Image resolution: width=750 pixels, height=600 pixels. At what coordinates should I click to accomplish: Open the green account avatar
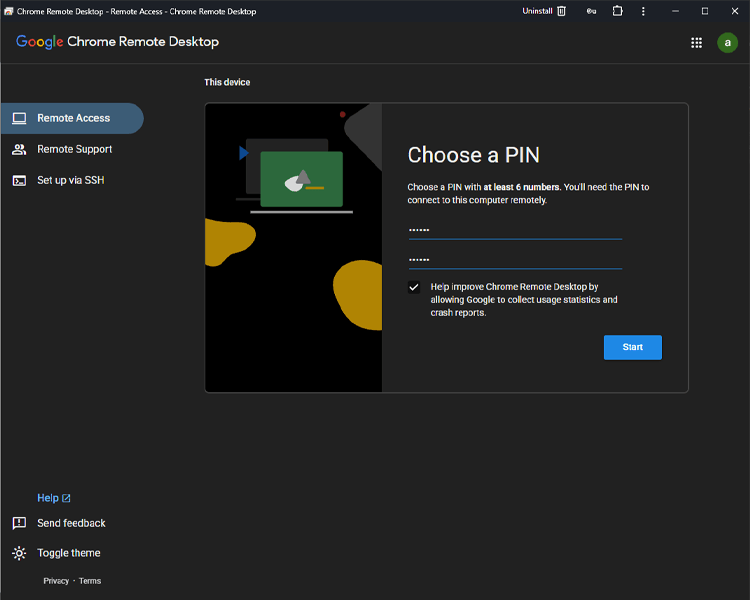click(727, 43)
